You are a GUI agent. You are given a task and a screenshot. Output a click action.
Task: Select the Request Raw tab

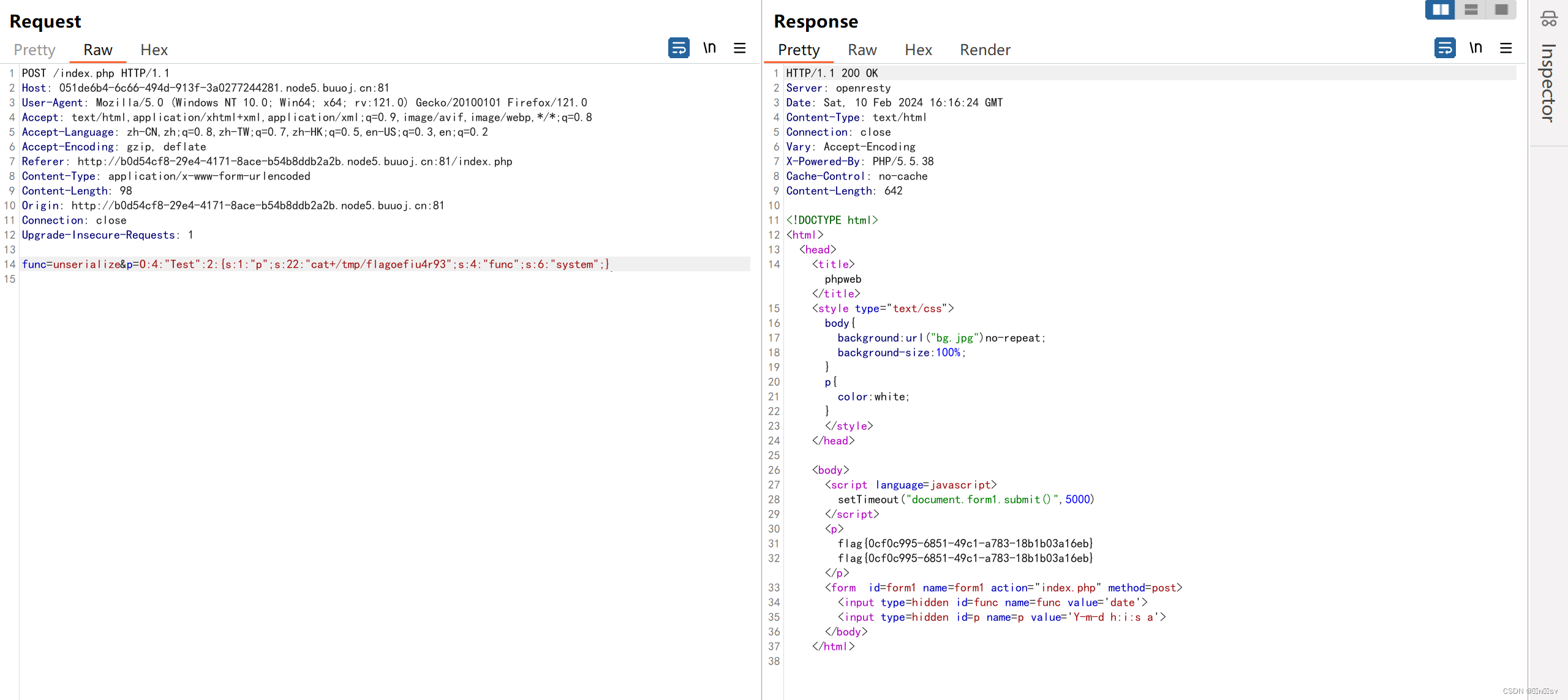tap(98, 50)
